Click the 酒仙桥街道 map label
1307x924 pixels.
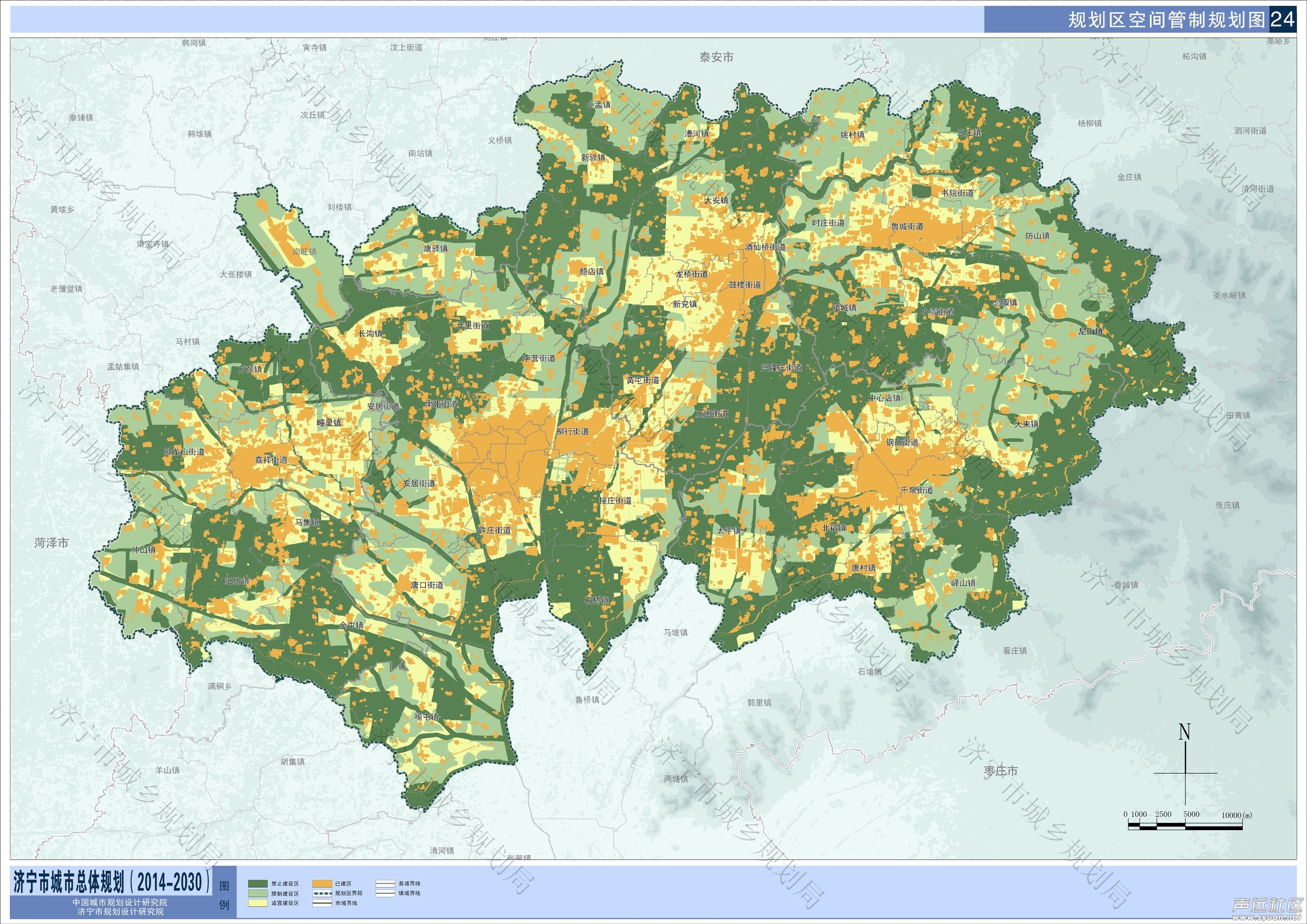pyautogui.click(x=765, y=247)
